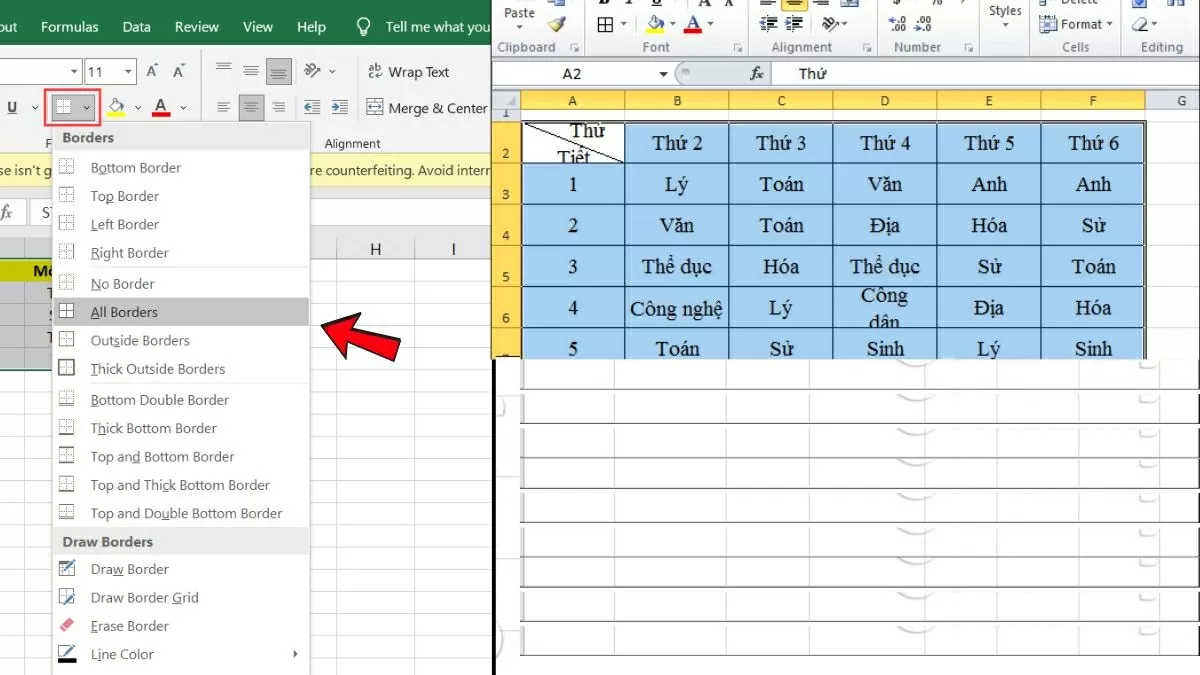Expand the Line Color submenu arrow
Image resolution: width=1200 pixels, height=675 pixels.
(295, 654)
